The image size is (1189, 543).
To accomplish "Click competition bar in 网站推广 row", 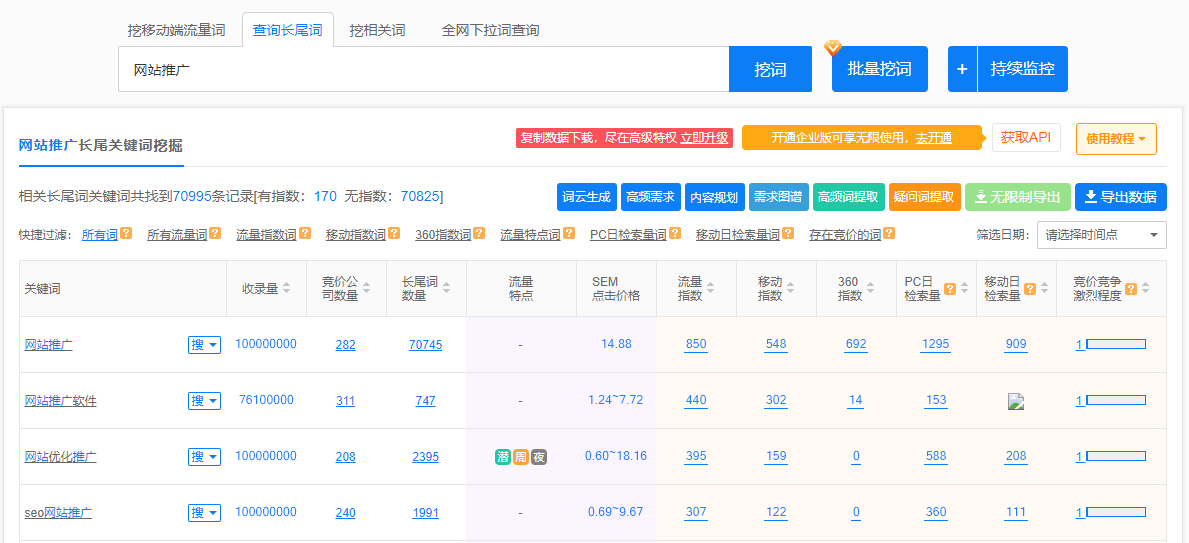I will click(1116, 344).
